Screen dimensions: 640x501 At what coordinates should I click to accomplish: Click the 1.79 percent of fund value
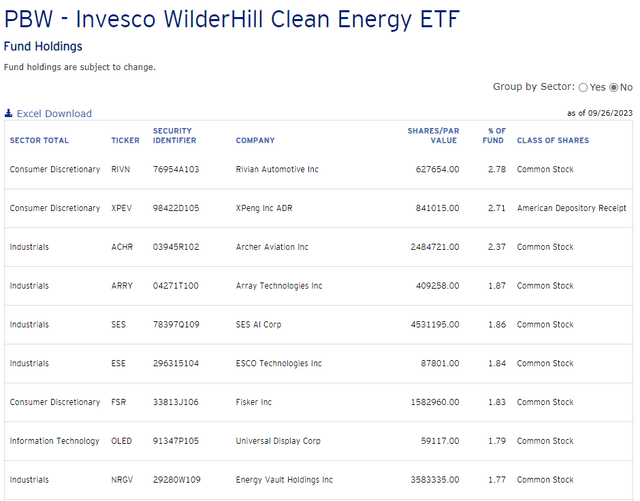click(497, 441)
